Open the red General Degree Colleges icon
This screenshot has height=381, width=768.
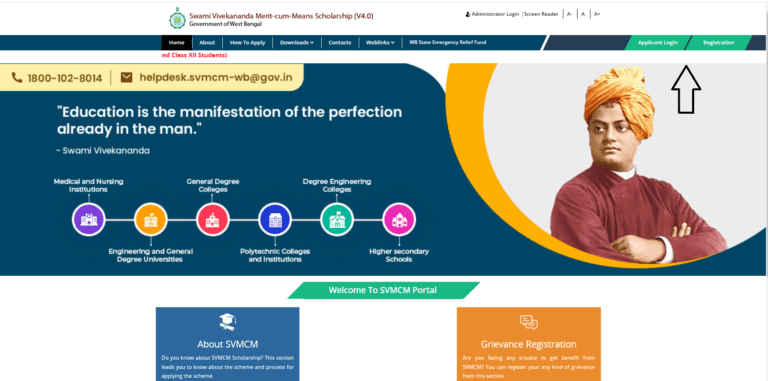(x=213, y=219)
